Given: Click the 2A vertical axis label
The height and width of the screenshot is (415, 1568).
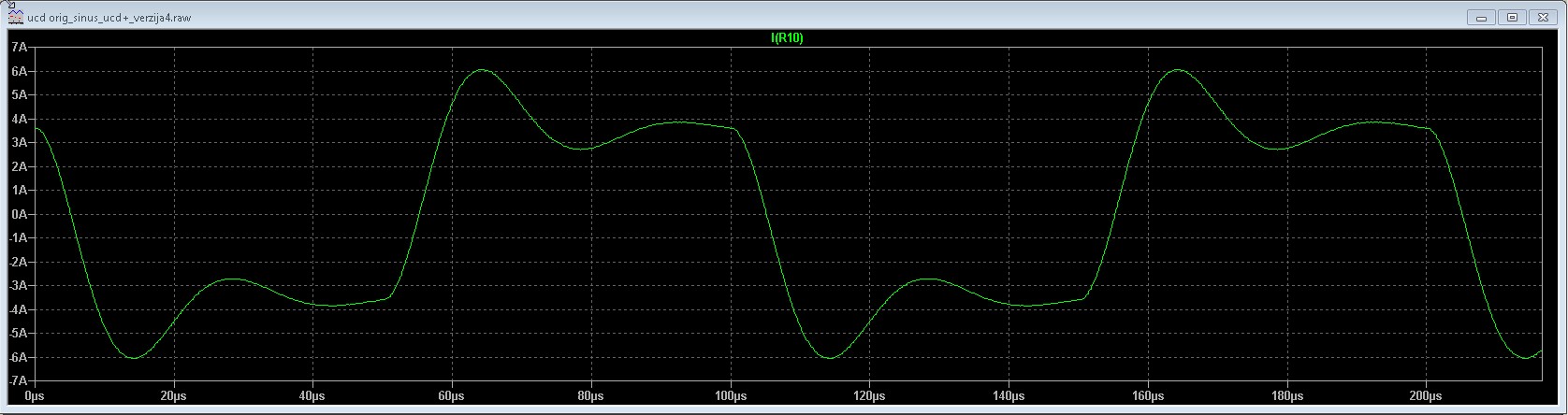Looking at the screenshot, I should [18, 166].
